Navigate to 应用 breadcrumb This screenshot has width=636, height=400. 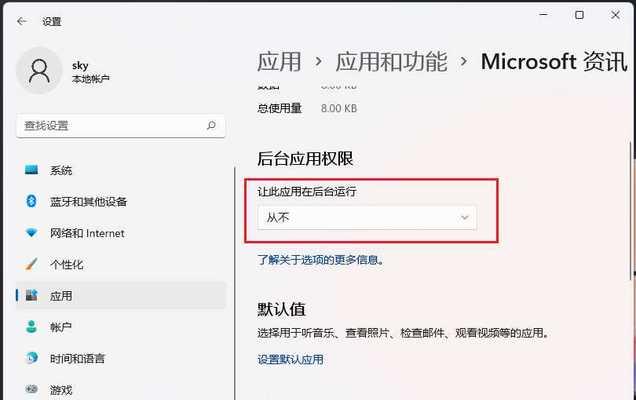click(279, 62)
